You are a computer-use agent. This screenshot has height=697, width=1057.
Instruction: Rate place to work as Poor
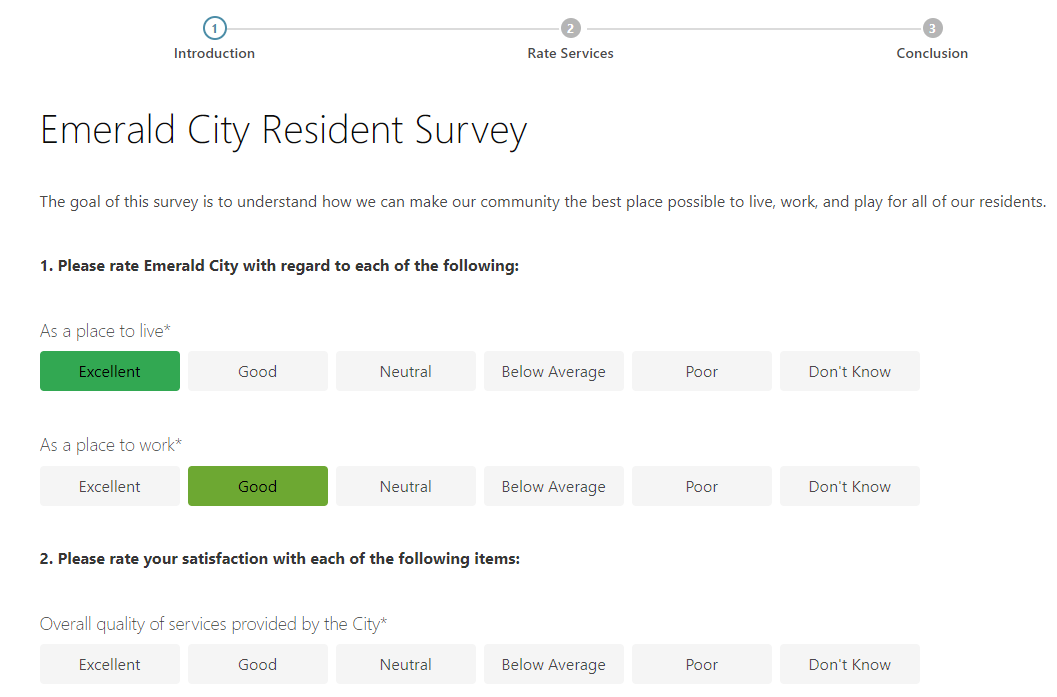click(702, 486)
